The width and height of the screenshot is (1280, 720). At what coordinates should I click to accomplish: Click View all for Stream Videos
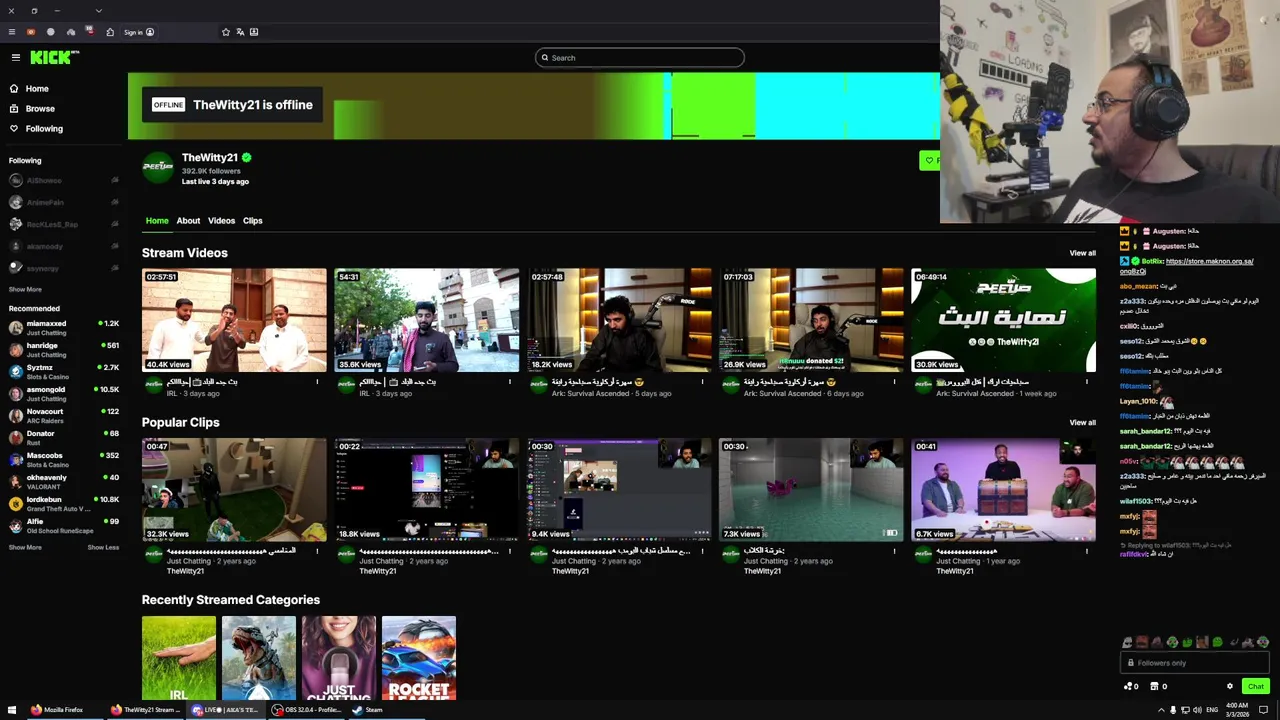coord(1082,253)
